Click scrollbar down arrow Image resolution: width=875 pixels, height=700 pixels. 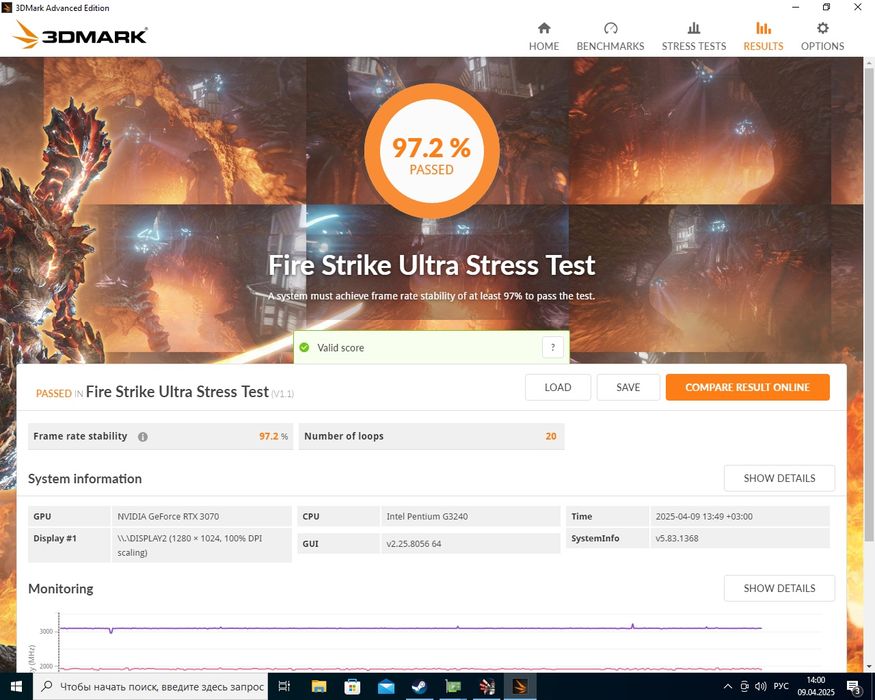click(x=869, y=667)
